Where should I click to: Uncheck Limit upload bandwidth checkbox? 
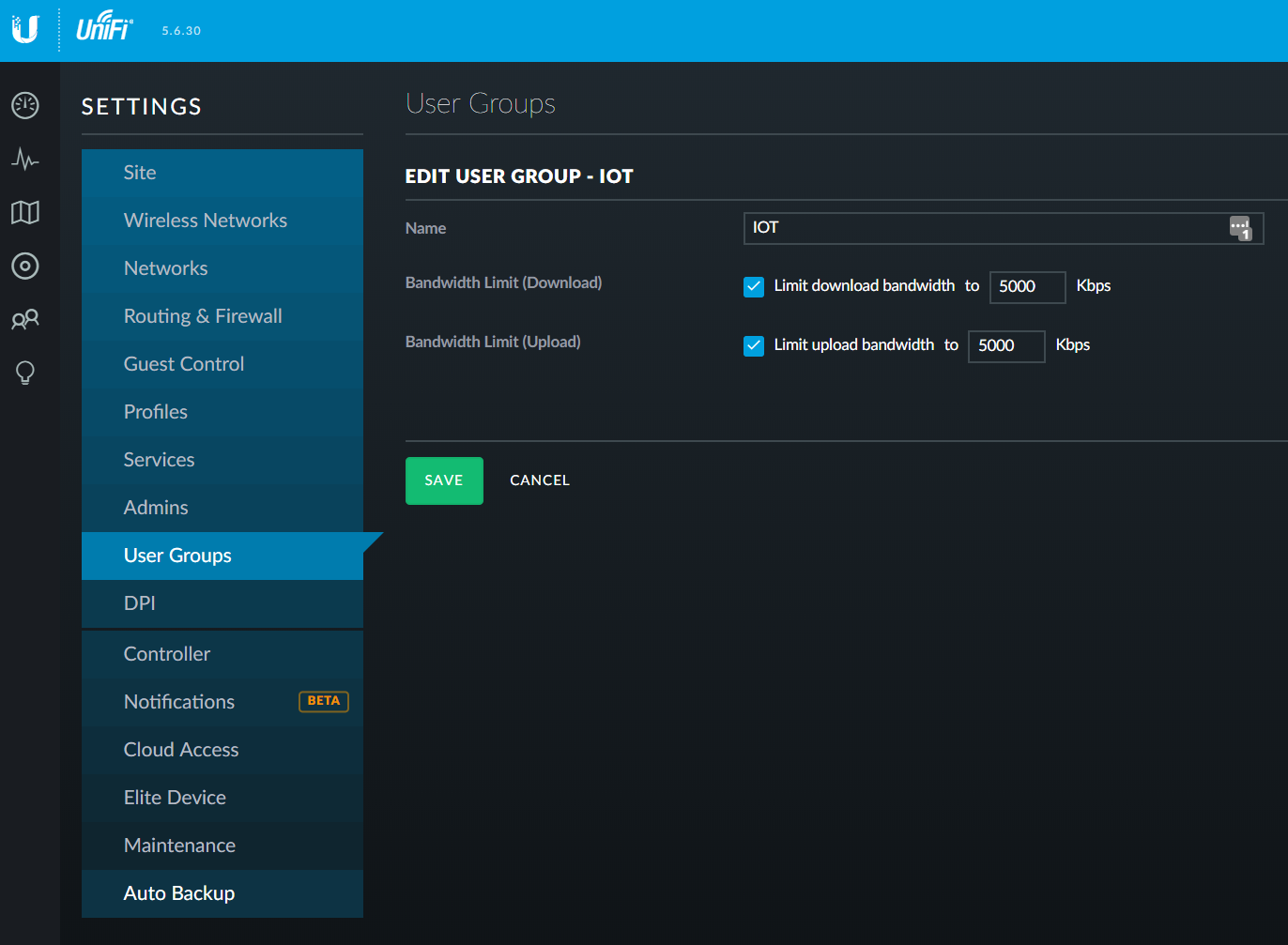pyautogui.click(x=754, y=346)
